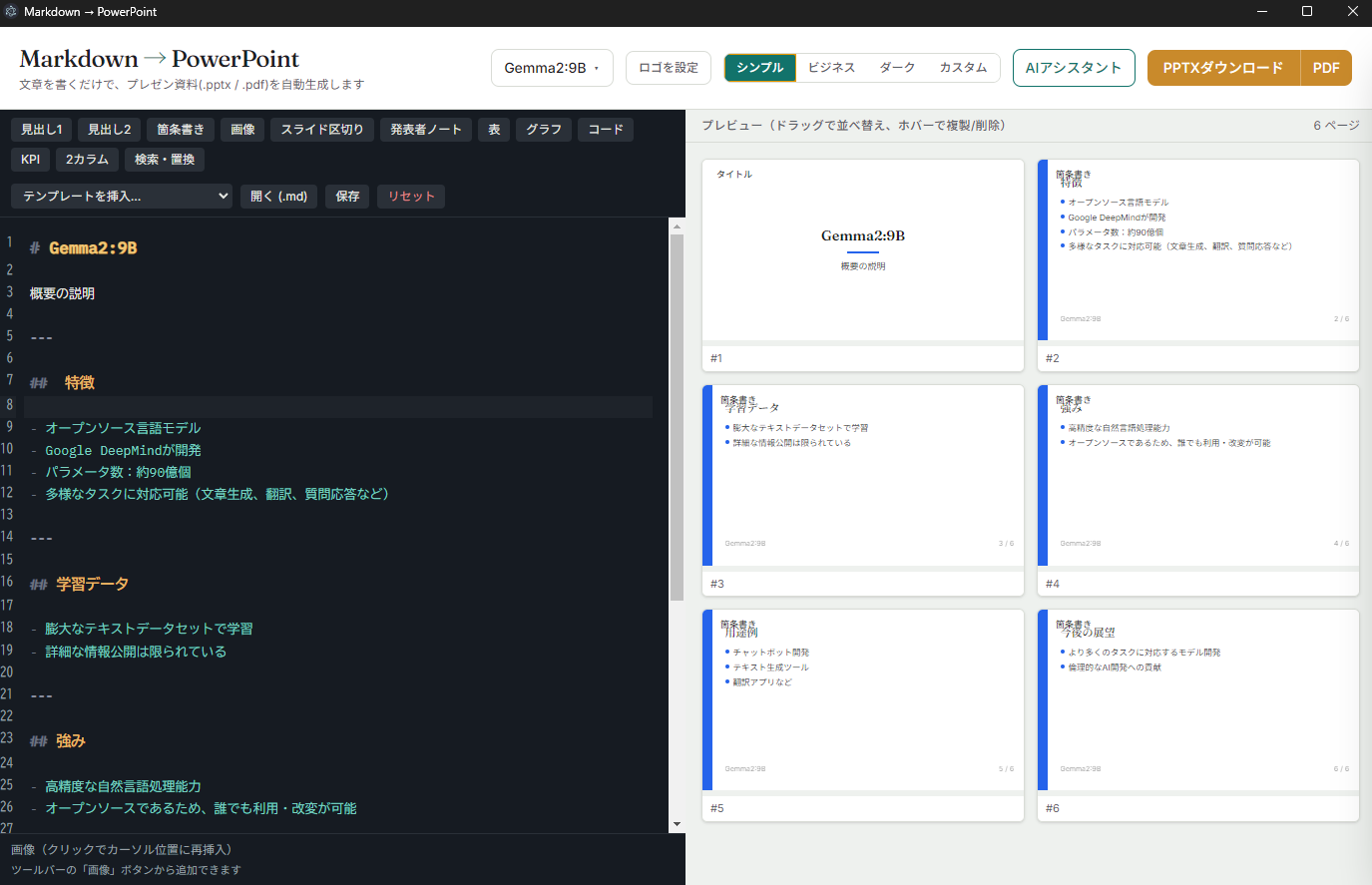Insert a chart with グラフ button
This screenshot has width=1372, height=885.
click(x=544, y=130)
